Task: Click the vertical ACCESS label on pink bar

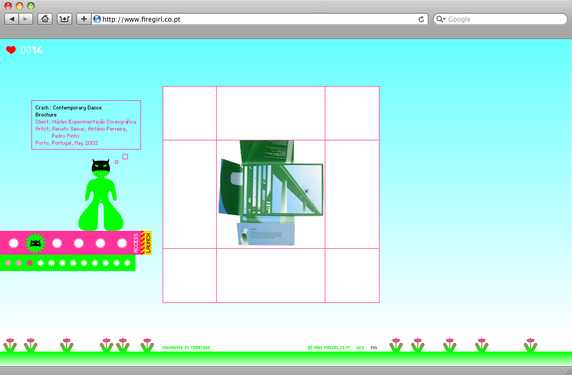Action: (x=136, y=243)
